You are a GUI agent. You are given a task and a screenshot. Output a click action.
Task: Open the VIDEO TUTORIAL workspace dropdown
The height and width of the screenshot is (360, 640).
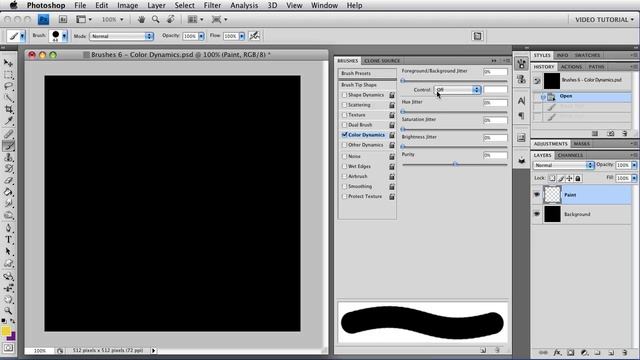[604, 20]
